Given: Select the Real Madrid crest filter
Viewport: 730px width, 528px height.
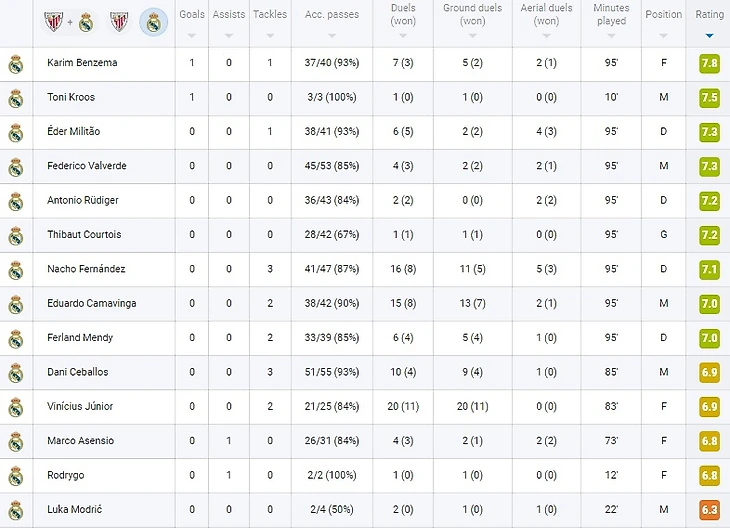Looking at the screenshot, I should click(x=154, y=22).
